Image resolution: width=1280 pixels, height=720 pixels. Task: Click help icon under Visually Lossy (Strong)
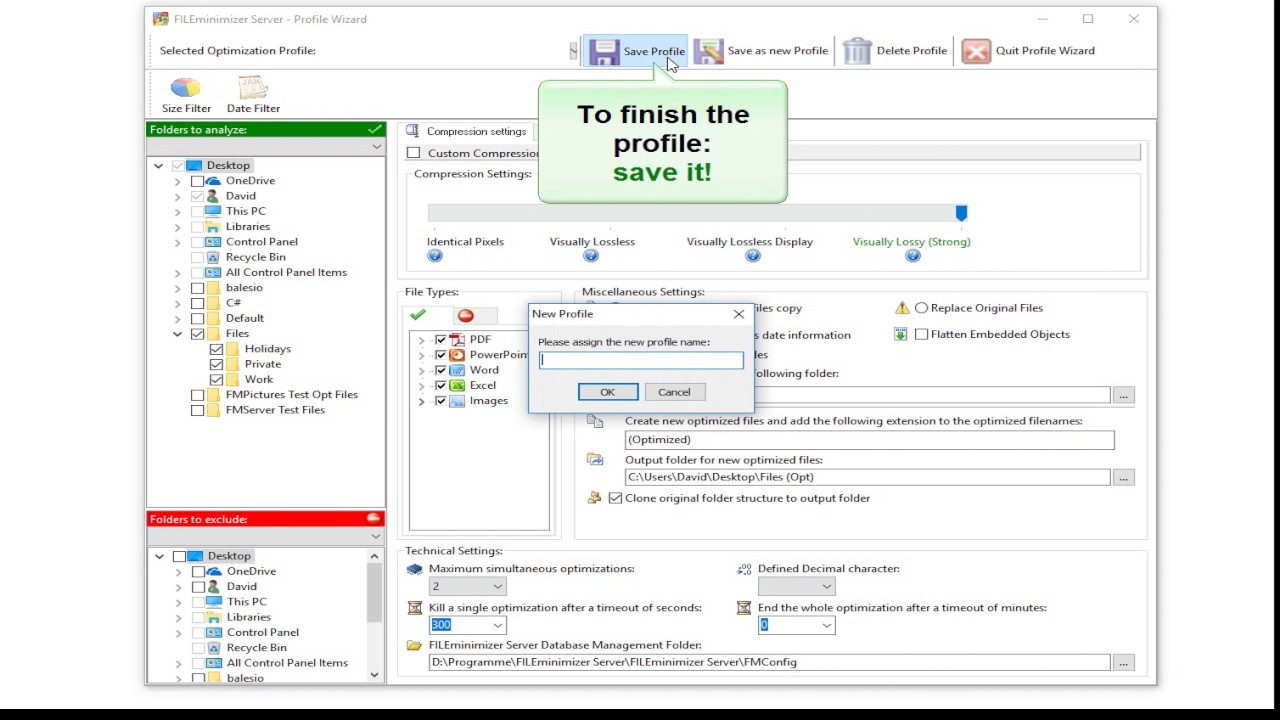coord(913,256)
